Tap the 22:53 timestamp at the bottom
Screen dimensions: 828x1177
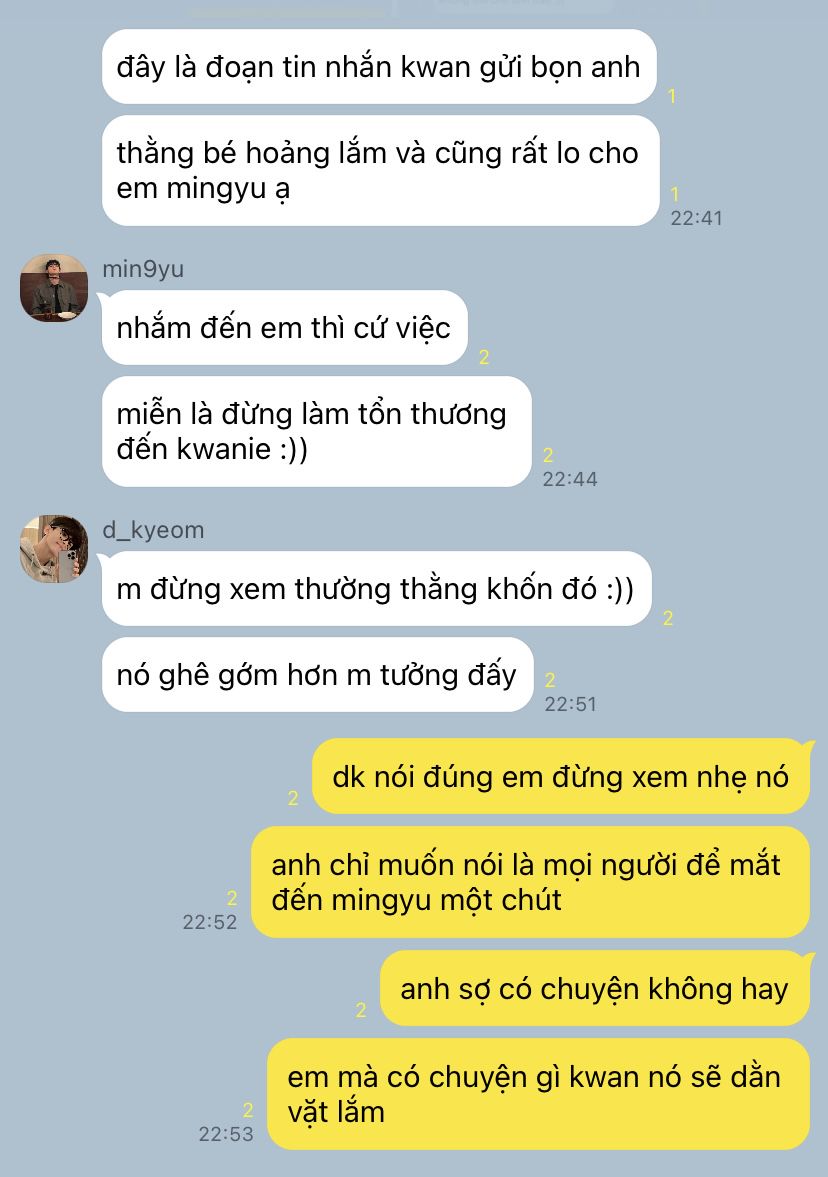point(226,1133)
